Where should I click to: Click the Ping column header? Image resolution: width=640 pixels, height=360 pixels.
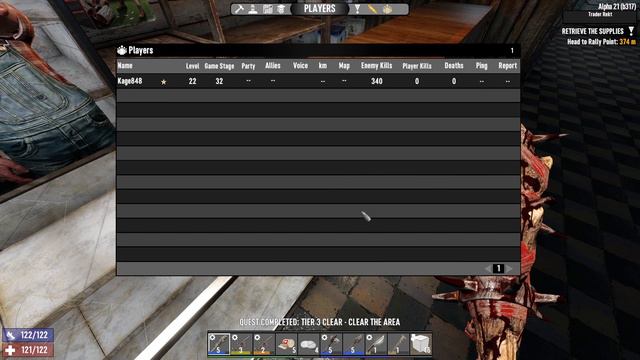(x=482, y=65)
